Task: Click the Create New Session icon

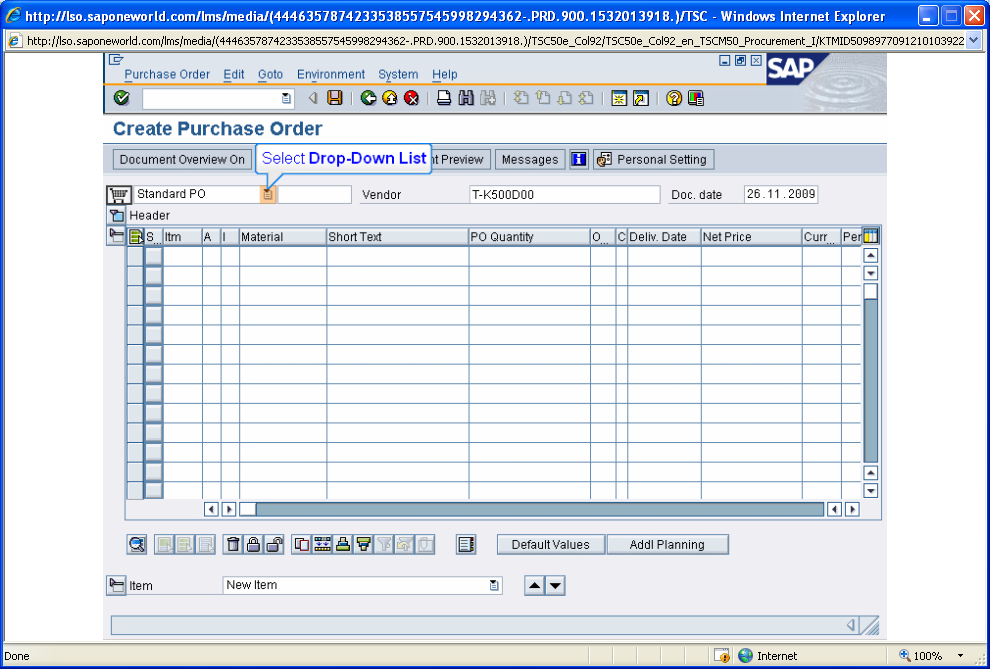Action: click(619, 98)
